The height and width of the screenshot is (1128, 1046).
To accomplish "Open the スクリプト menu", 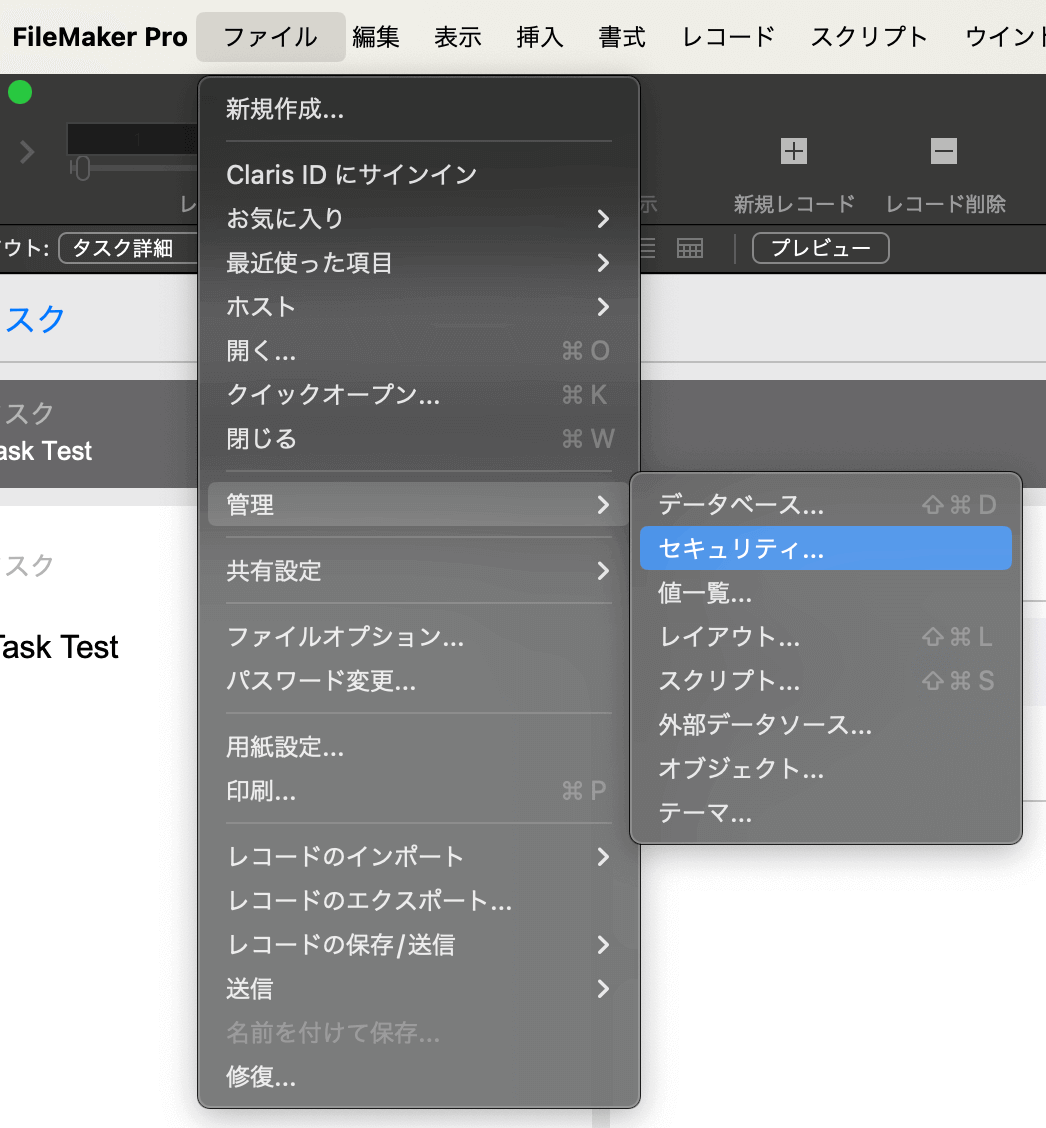I will coord(870,37).
